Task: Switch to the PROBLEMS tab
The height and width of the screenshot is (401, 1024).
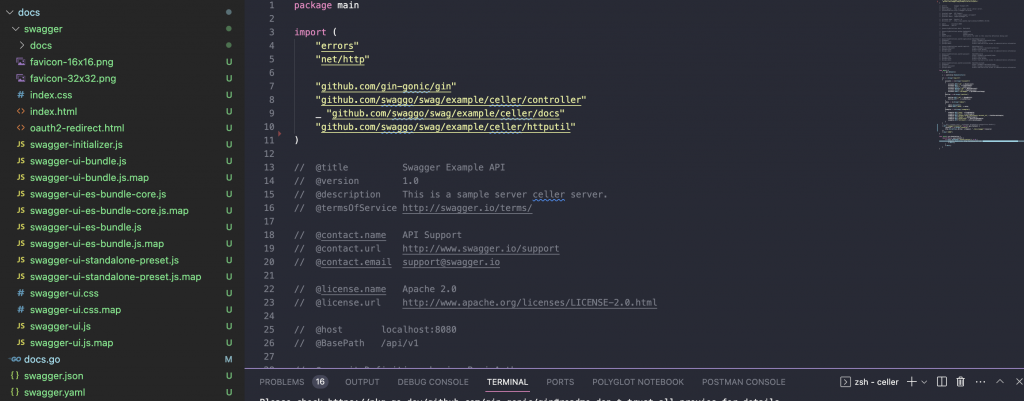Action: (281, 382)
